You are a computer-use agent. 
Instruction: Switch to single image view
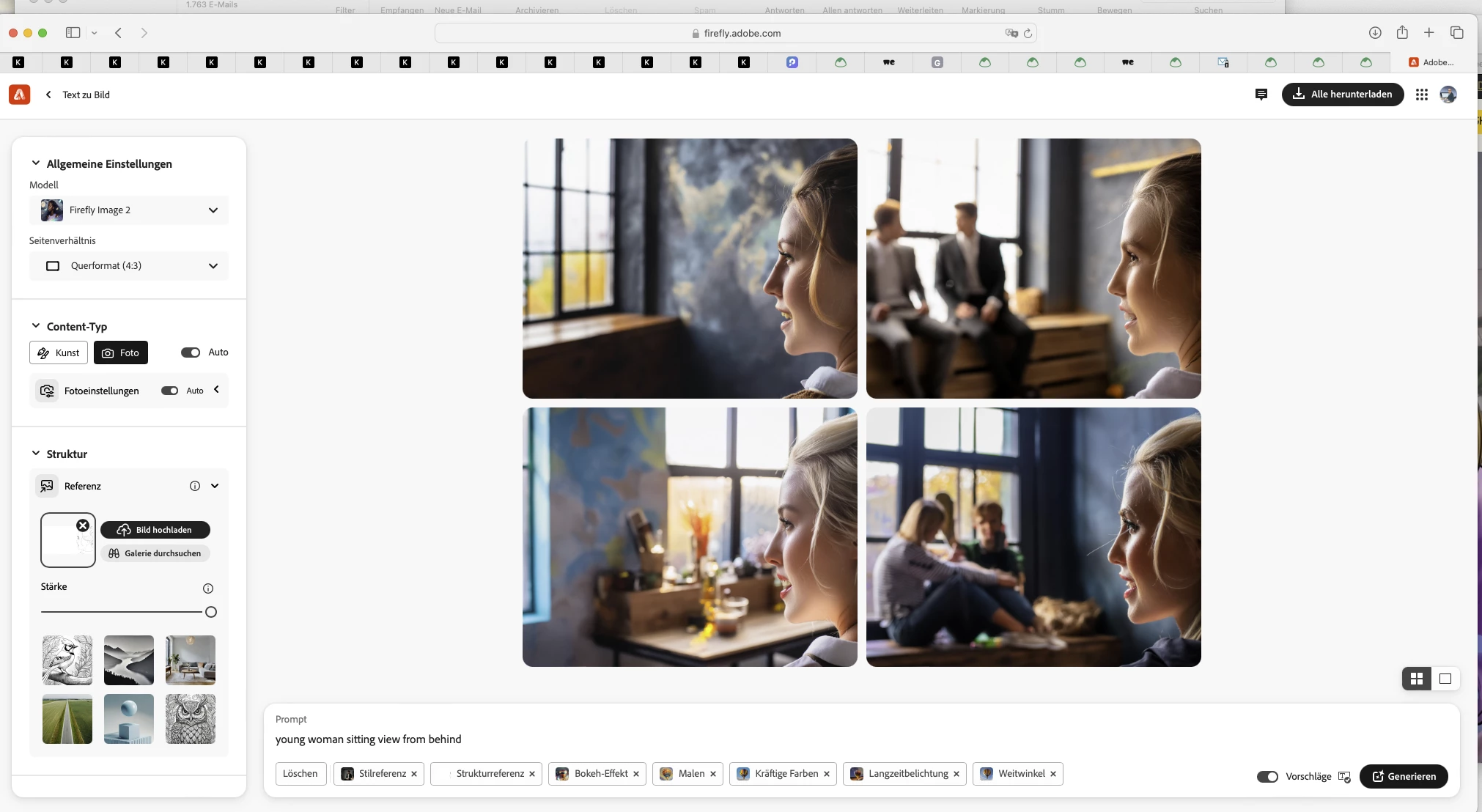[x=1445, y=679]
